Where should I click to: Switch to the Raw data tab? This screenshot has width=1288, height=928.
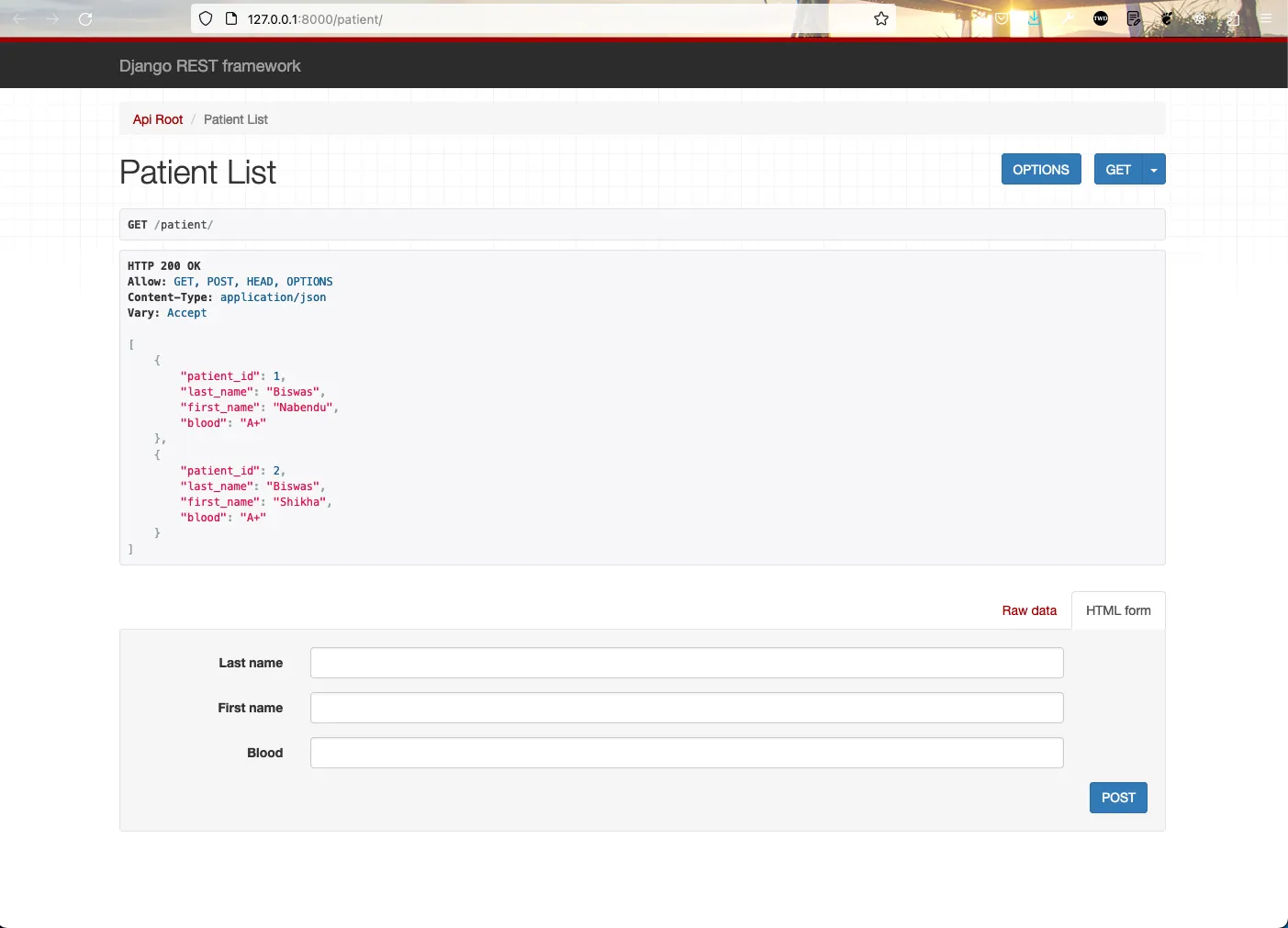[1029, 610]
